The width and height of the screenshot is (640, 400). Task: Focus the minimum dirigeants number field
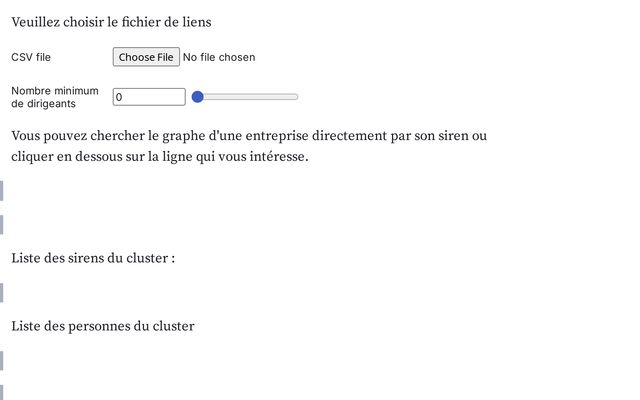pos(149,97)
